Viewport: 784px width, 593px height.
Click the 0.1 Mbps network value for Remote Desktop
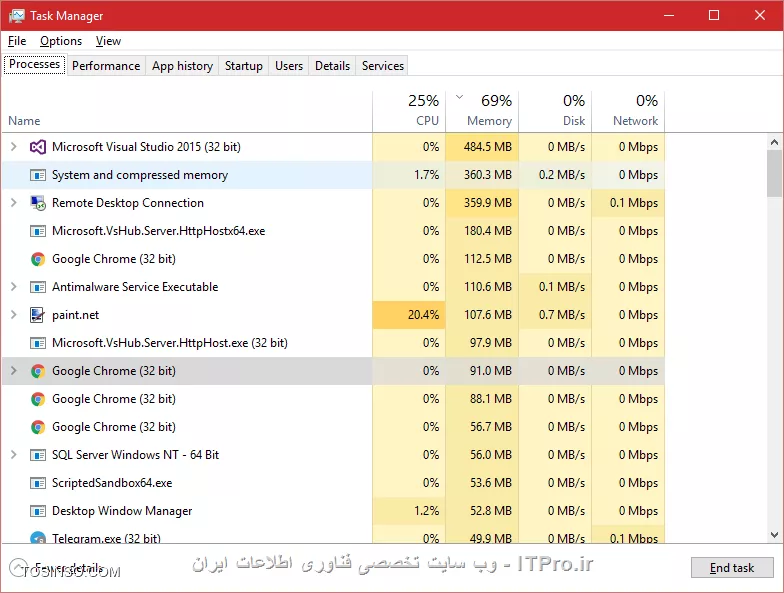click(x=634, y=203)
